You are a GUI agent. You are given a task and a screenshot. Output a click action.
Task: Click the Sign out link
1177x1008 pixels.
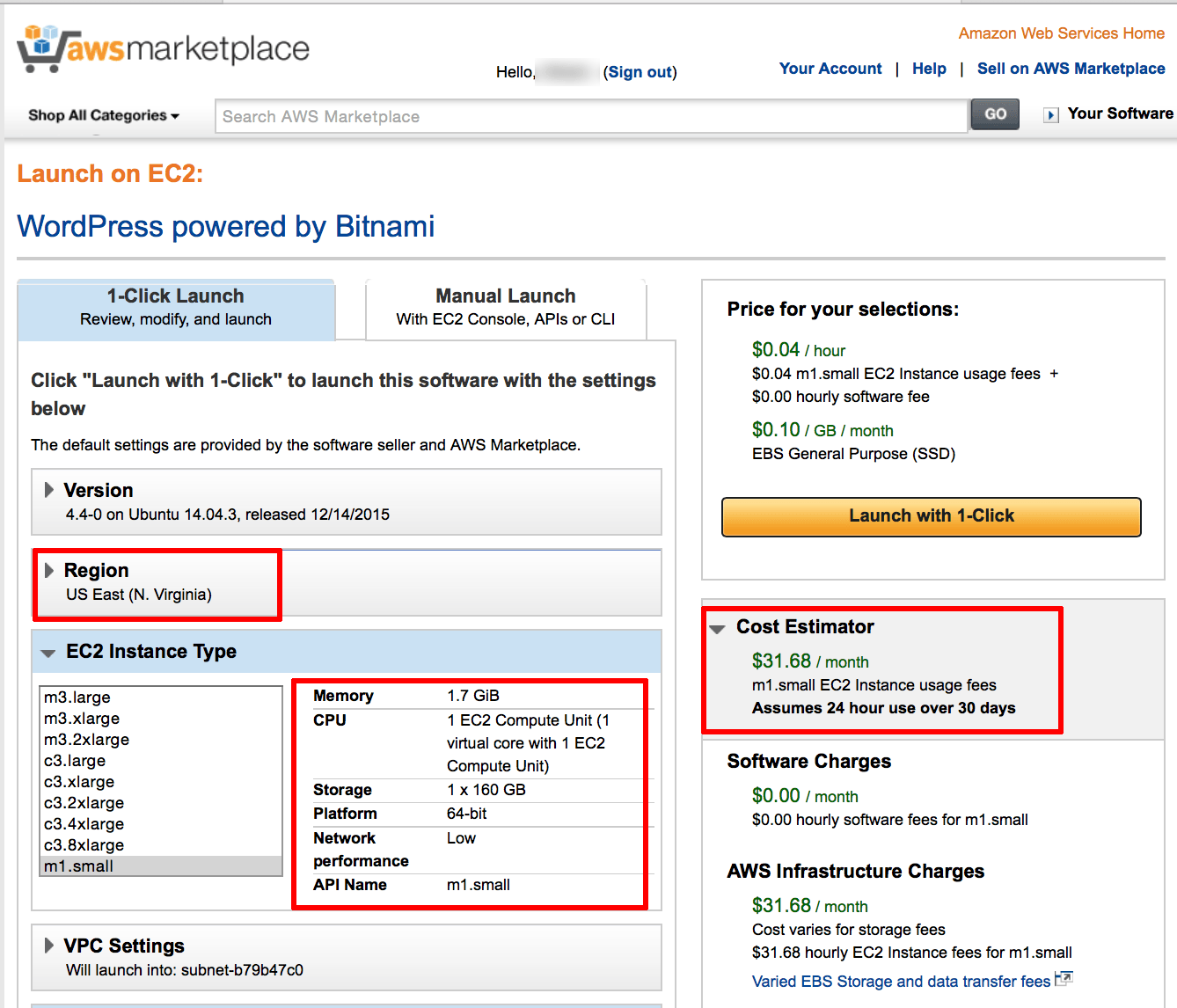[640, 72]
